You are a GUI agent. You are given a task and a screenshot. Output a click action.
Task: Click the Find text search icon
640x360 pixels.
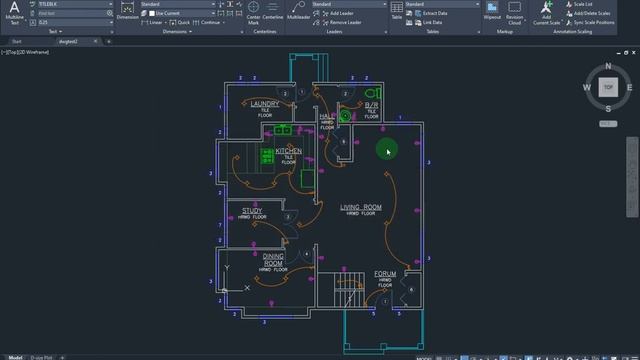pyautogui.click(x=110, y=13)
